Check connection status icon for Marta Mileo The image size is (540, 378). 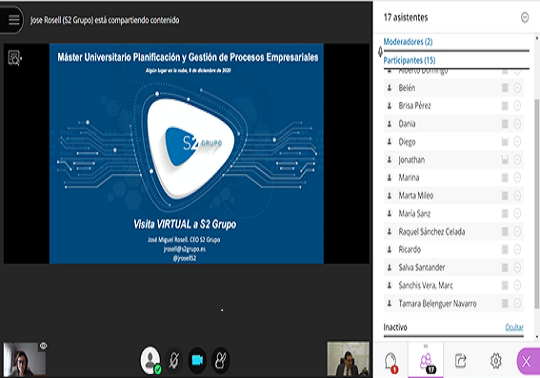click(505, 196)
